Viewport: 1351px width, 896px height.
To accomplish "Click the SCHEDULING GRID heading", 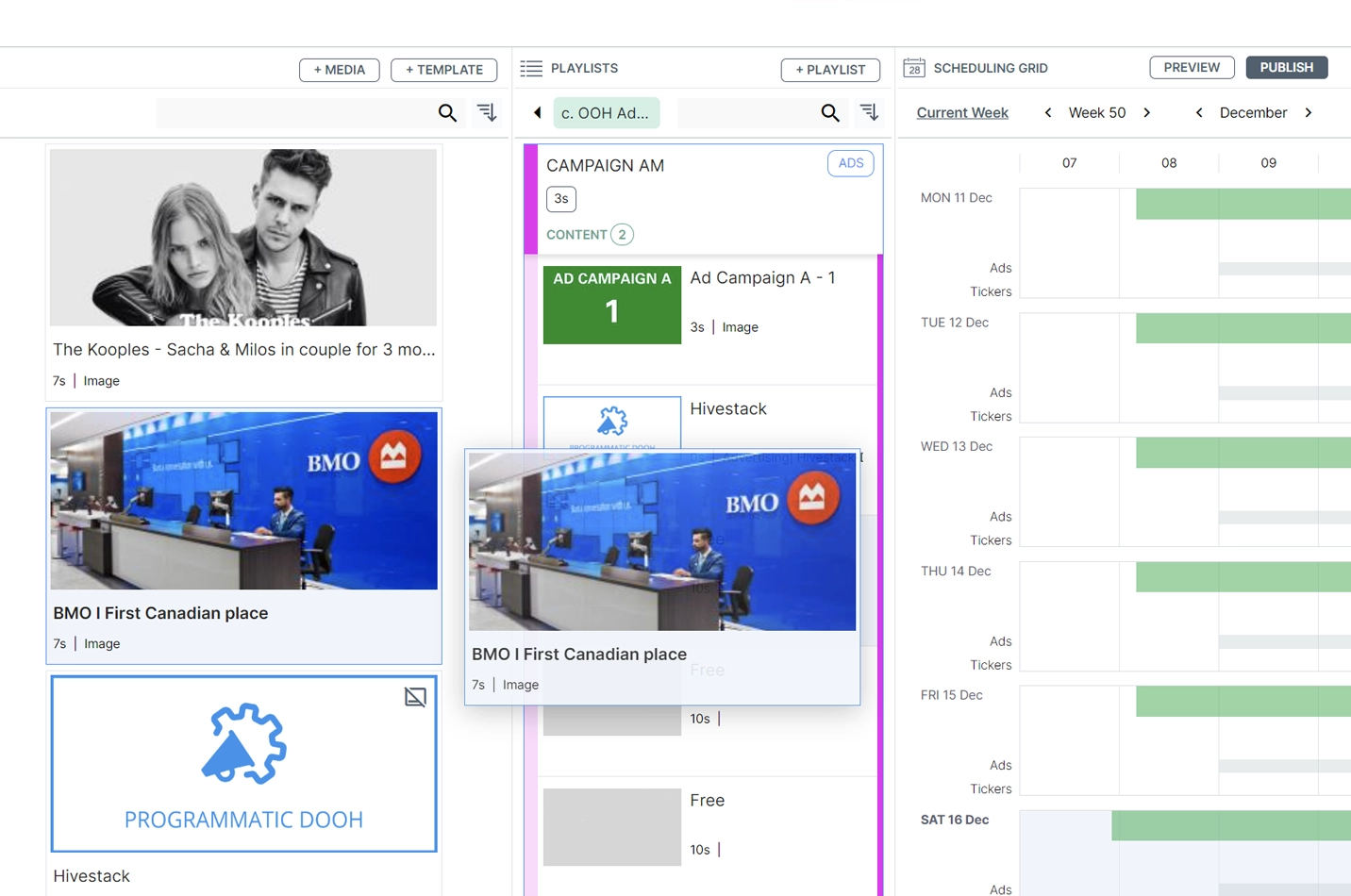I will click(991, 68).
